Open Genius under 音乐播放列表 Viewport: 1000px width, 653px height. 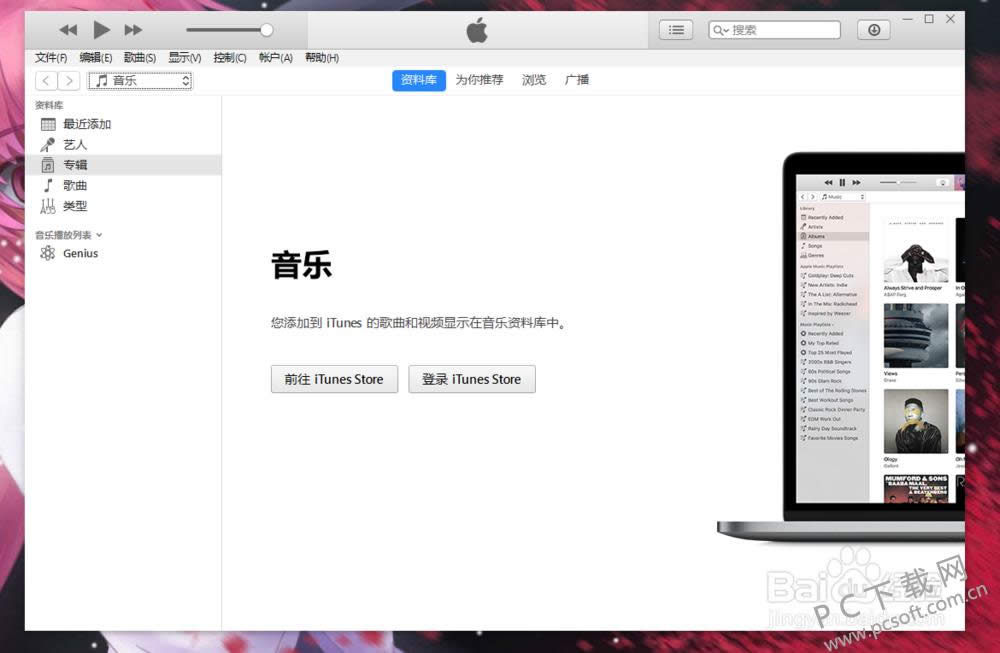pos(82,253)
